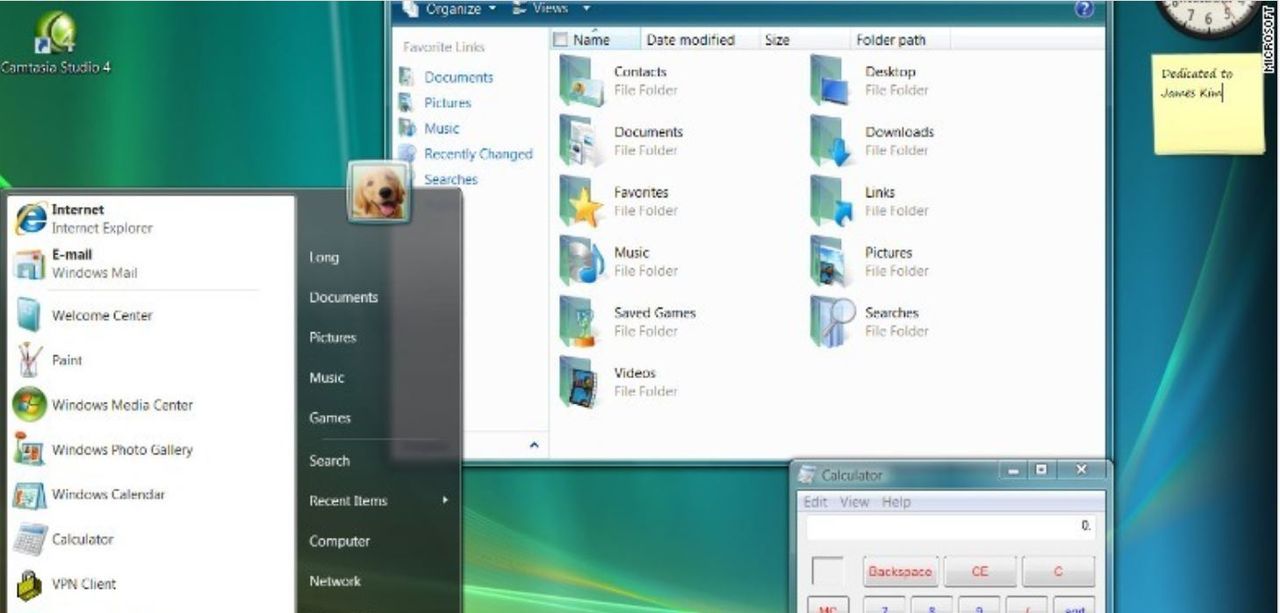Viewport: 1280px width, 613px height.
Task: Expand the Organize dropdown
Action: click(x=450, y=9)
